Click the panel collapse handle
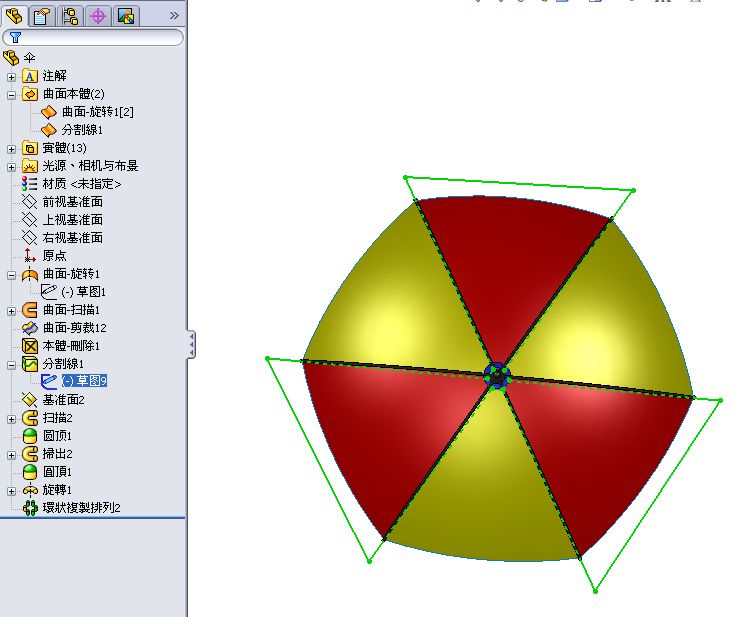Screen dimensions: 752x617 (x=191, y=344)
